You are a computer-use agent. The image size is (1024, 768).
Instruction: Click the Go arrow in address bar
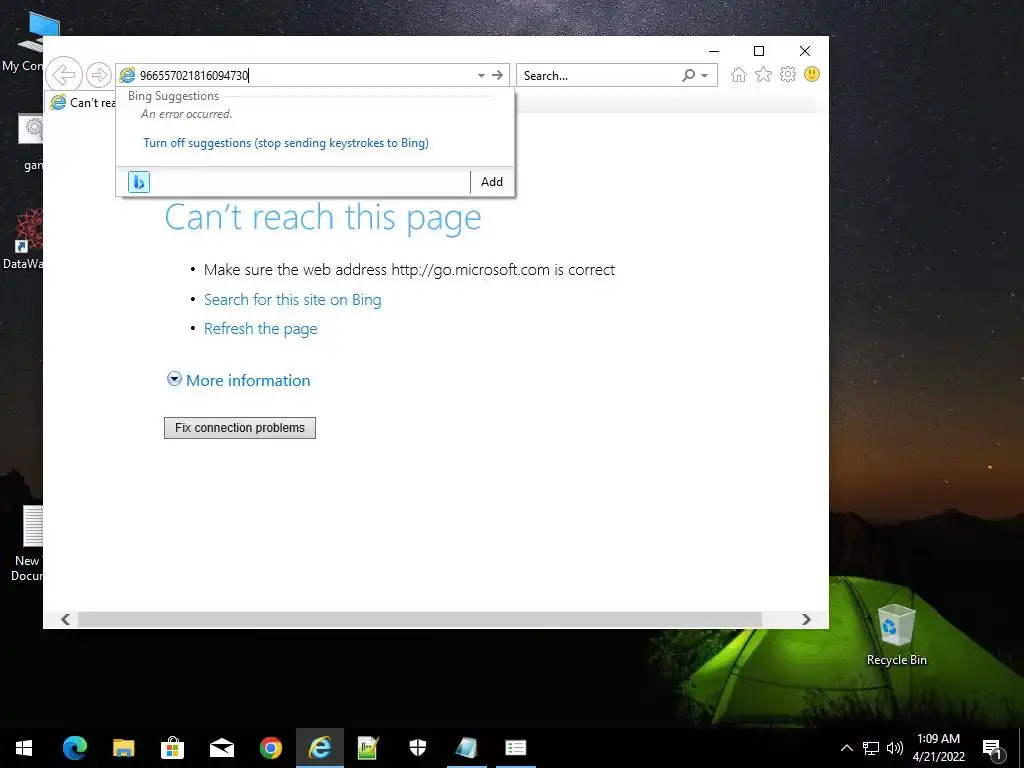point(498,75)
